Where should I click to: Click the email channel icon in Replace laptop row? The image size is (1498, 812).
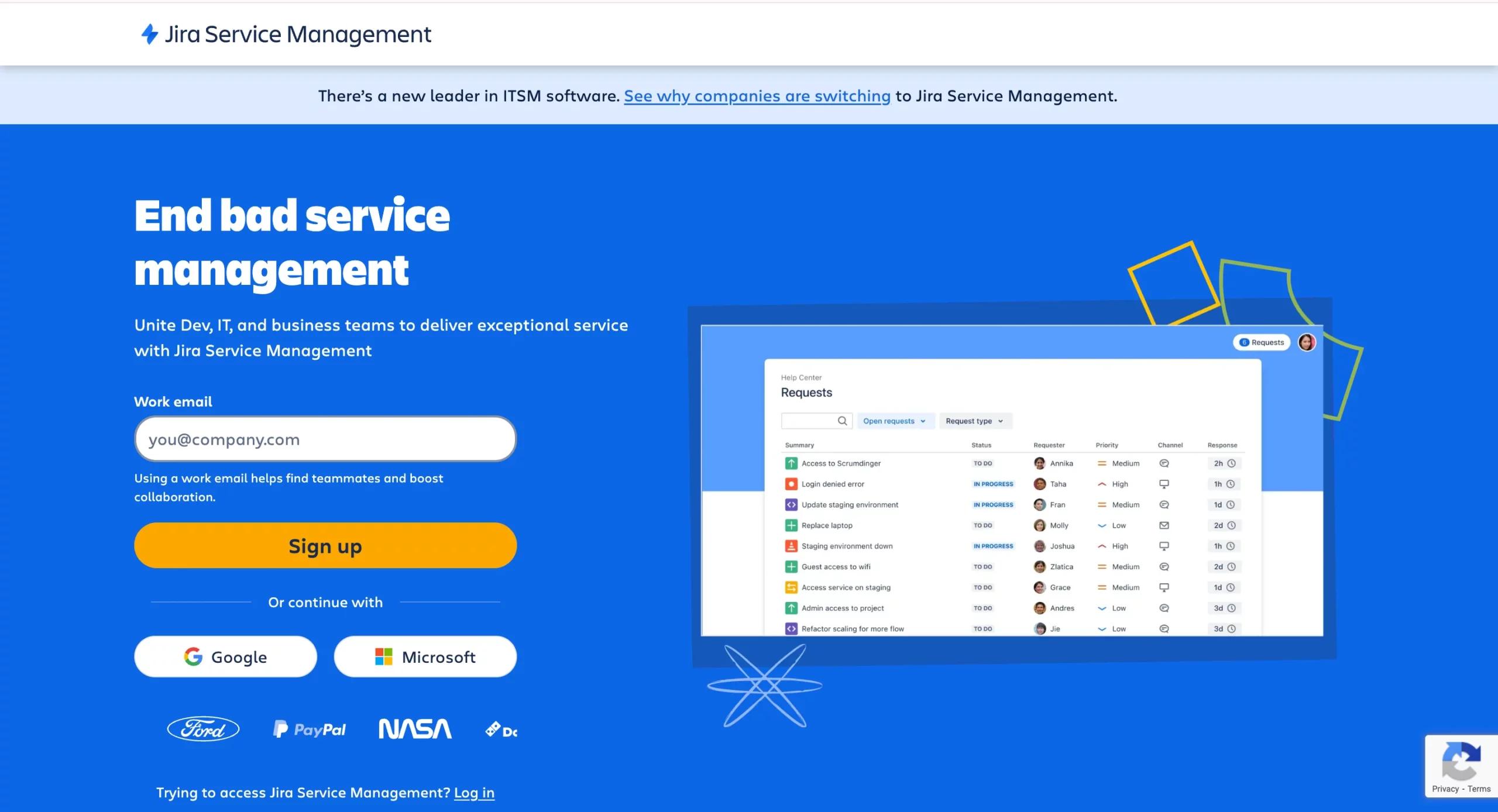1164,525
